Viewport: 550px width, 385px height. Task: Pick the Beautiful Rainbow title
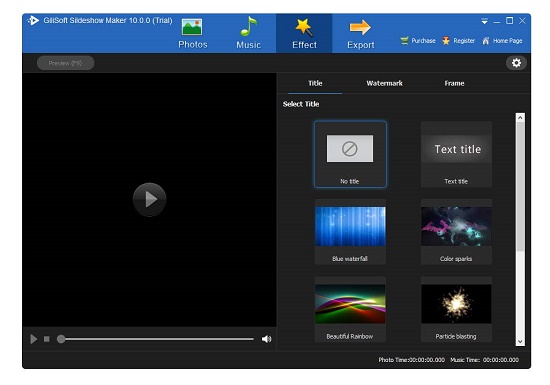(350, 309)
